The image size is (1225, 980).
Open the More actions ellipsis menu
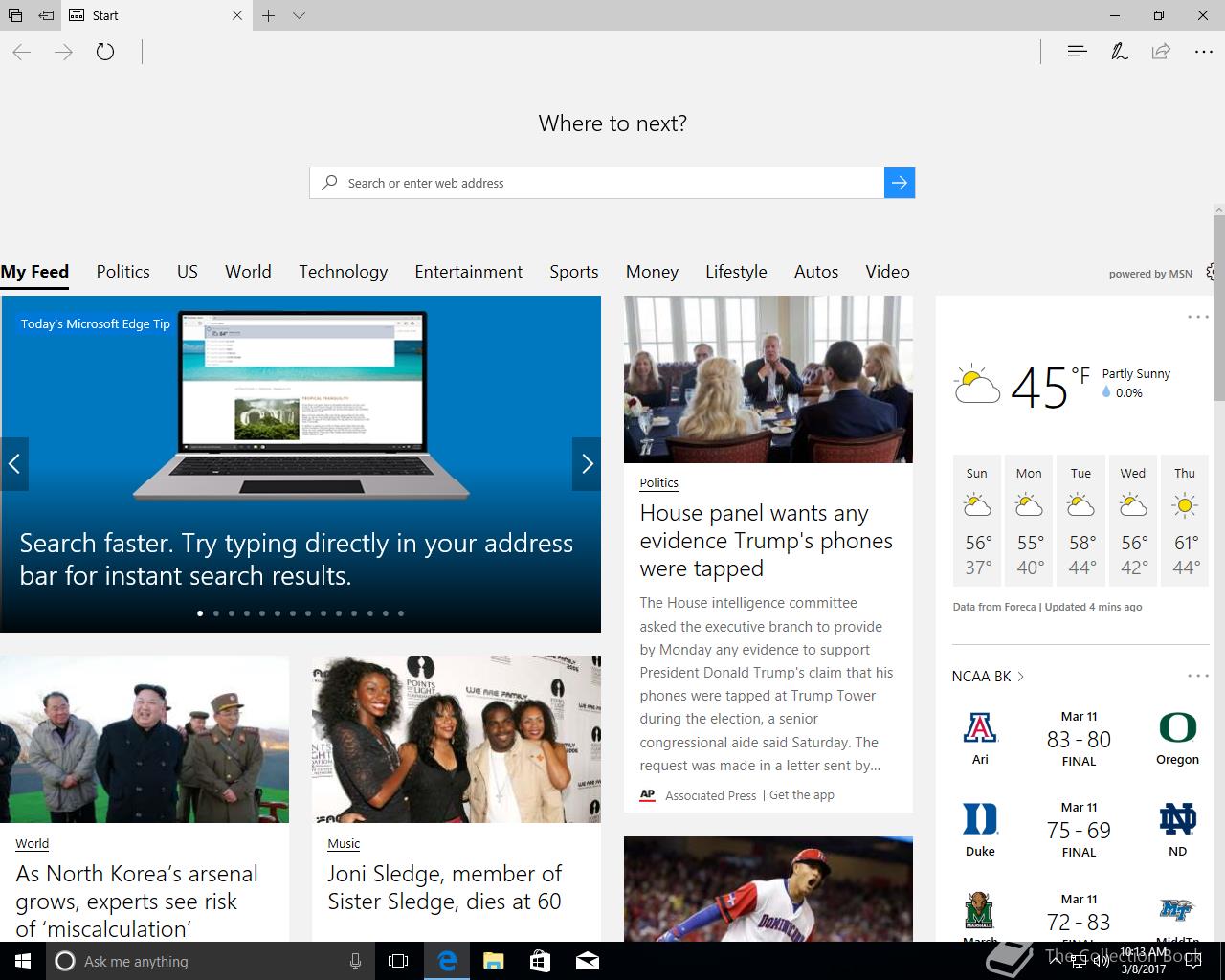(x=1204, y=52)
